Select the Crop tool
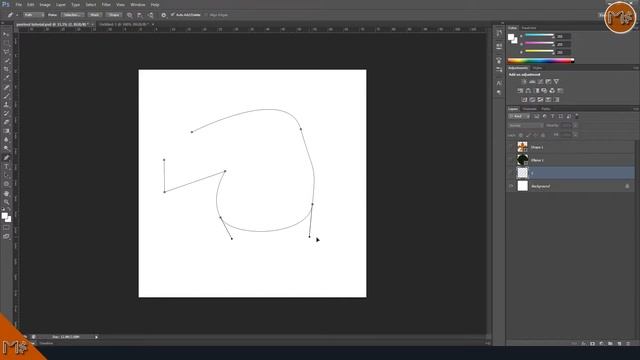This screenshot has height=360, width=640. point(6,69)
